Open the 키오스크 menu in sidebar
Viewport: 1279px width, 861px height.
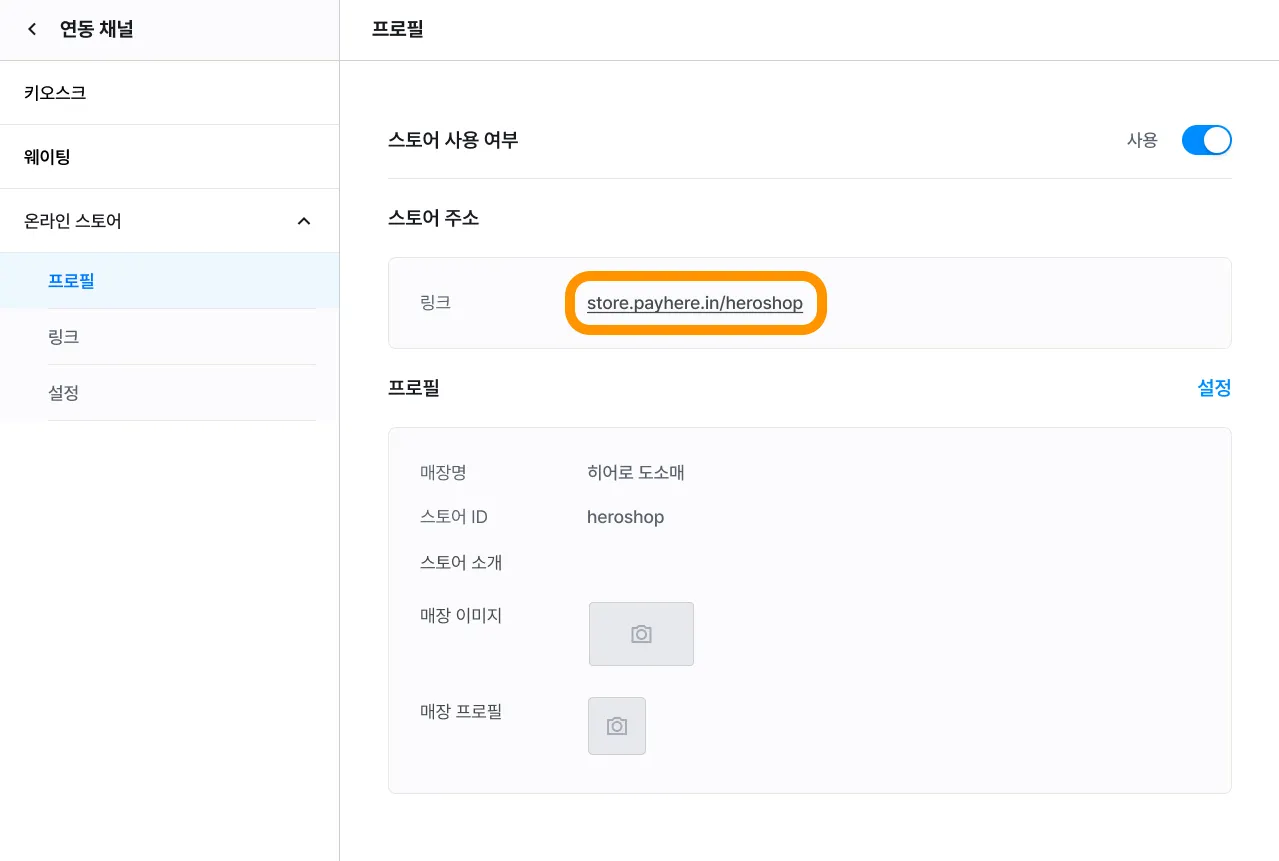[55, 93]
